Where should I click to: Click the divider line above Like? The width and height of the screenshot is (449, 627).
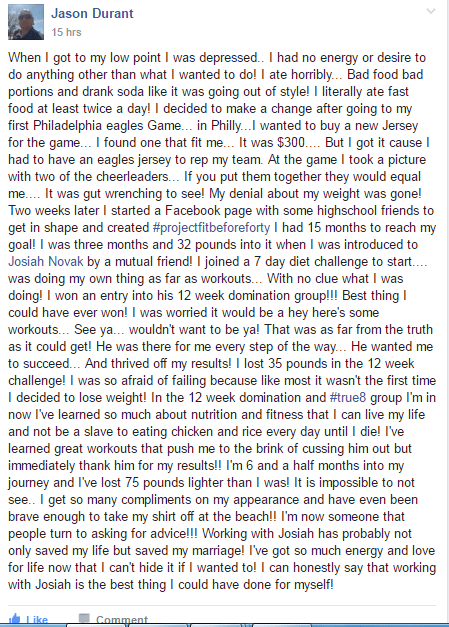222,606
